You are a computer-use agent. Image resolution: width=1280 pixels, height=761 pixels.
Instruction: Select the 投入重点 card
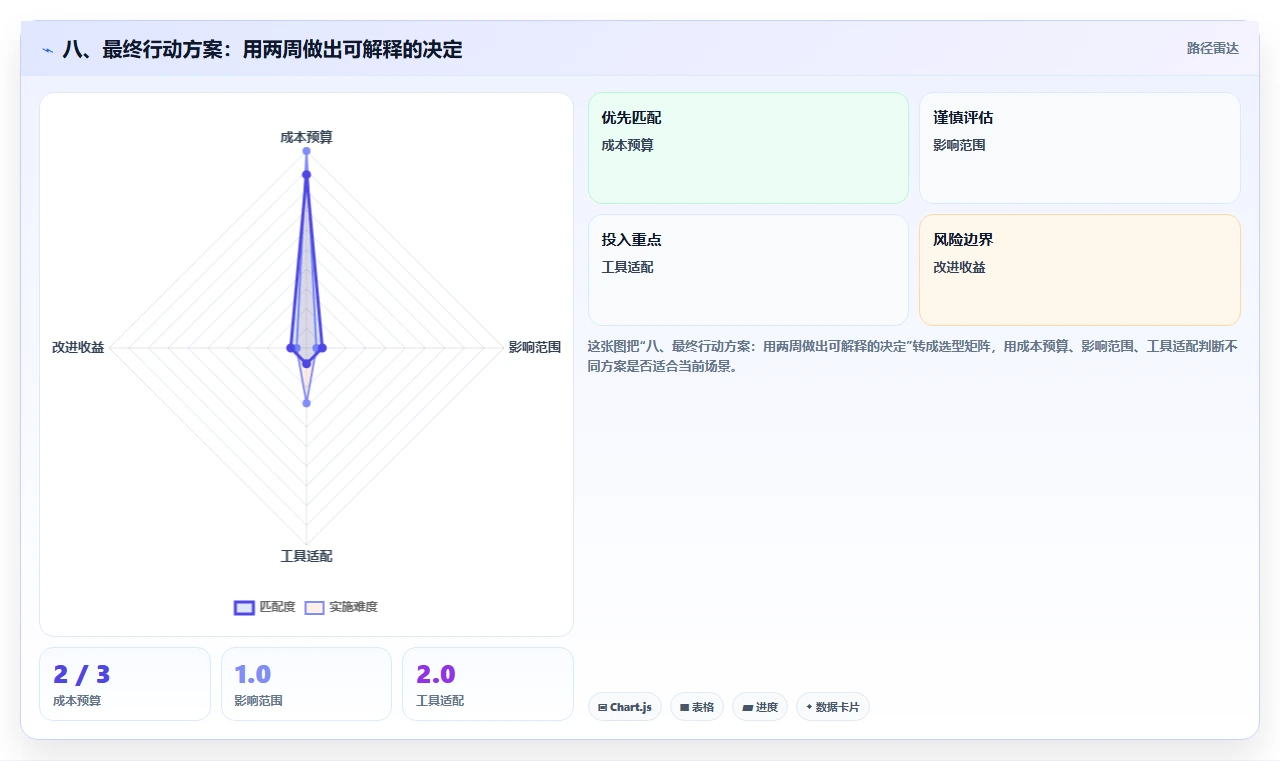click(748, 270)
